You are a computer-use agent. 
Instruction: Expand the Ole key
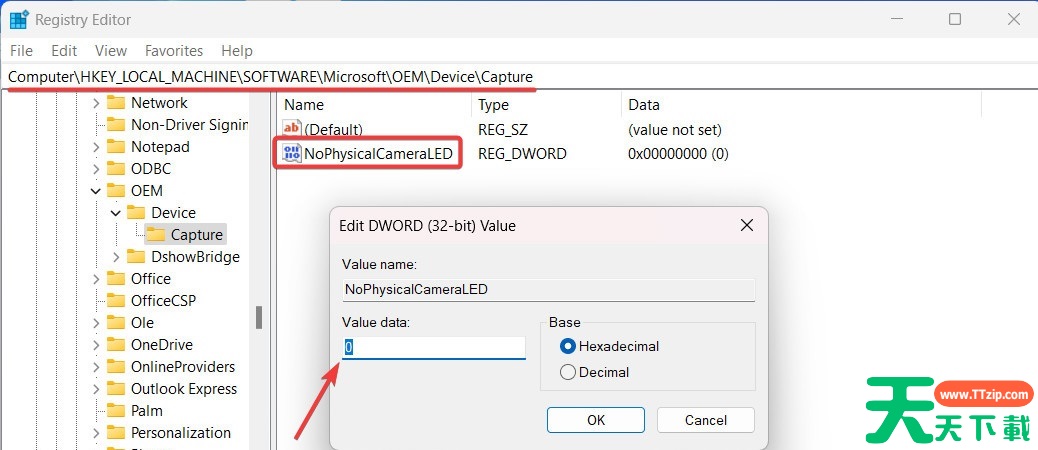click(x=96, y=323)
